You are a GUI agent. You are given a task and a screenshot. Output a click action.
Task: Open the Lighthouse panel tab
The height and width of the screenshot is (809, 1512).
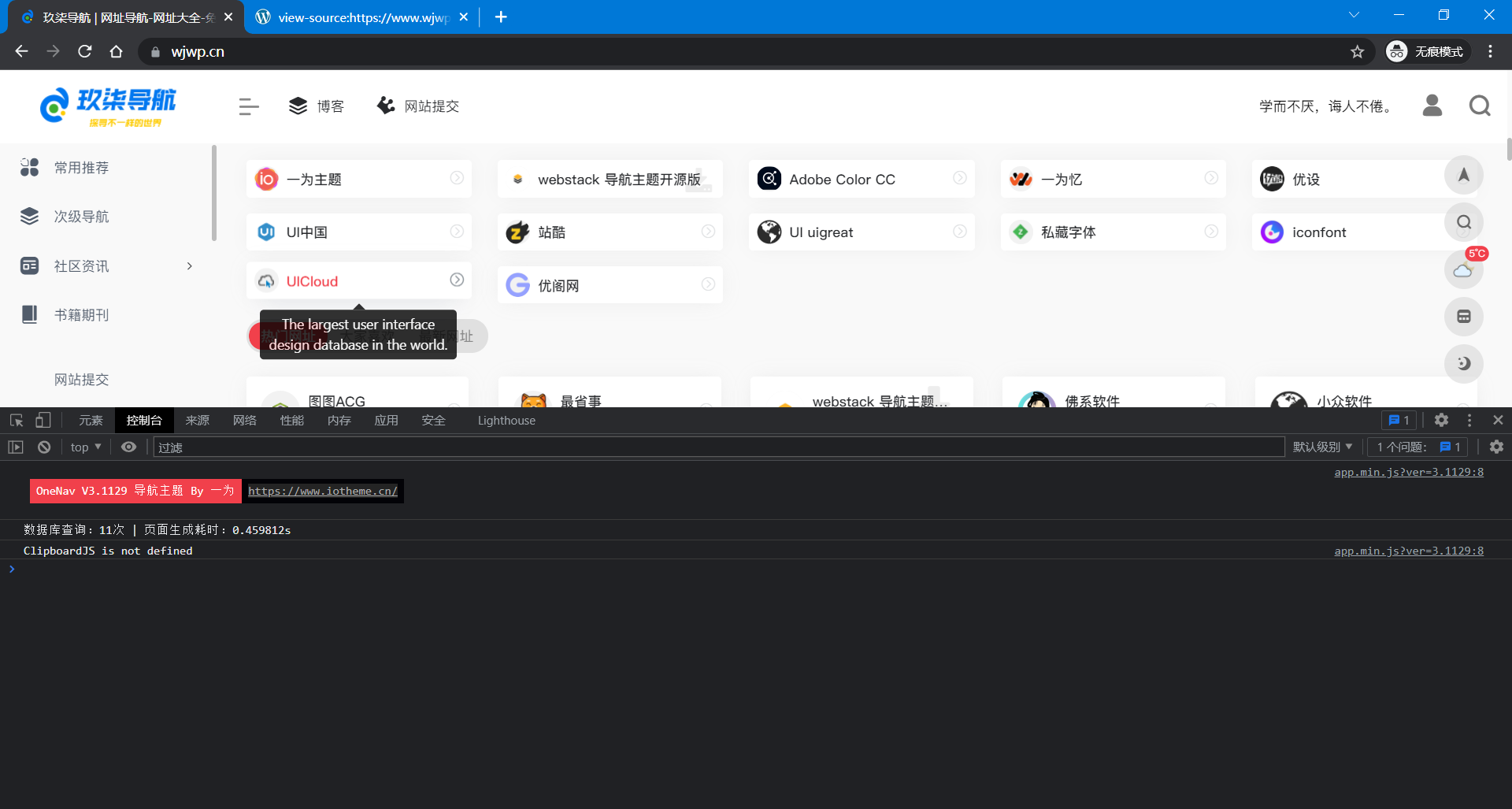coord(506,420)
